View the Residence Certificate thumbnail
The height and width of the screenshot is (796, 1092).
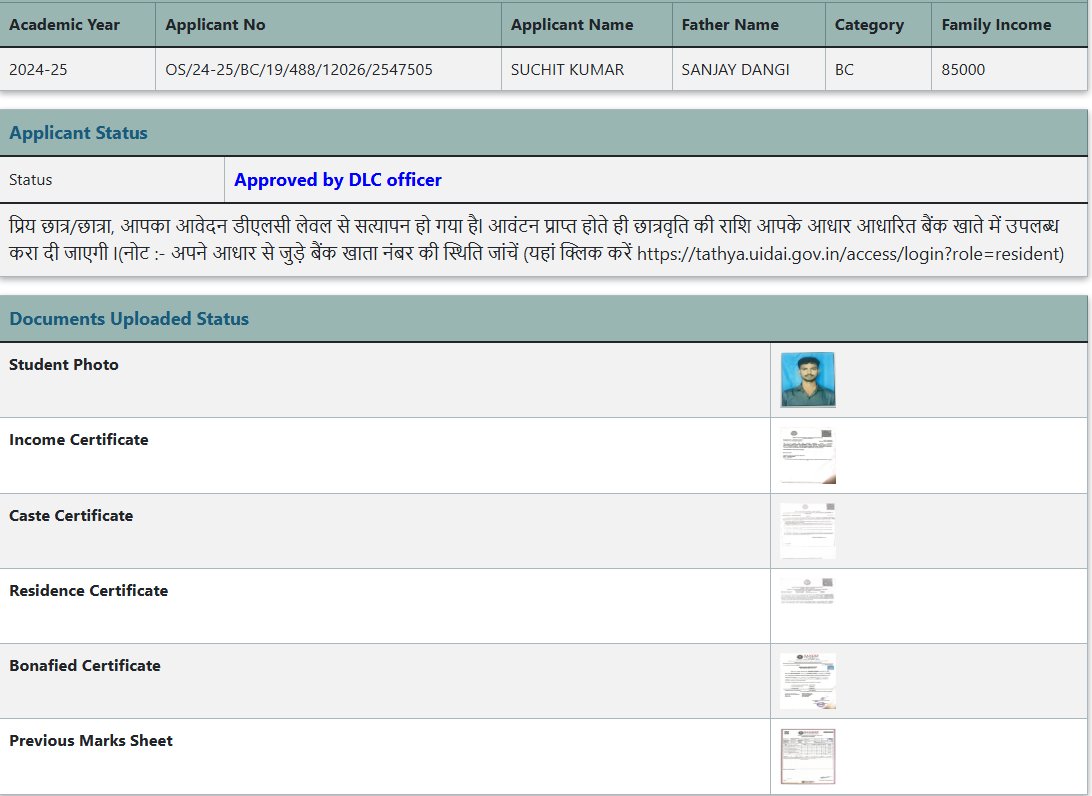point(808,591)
